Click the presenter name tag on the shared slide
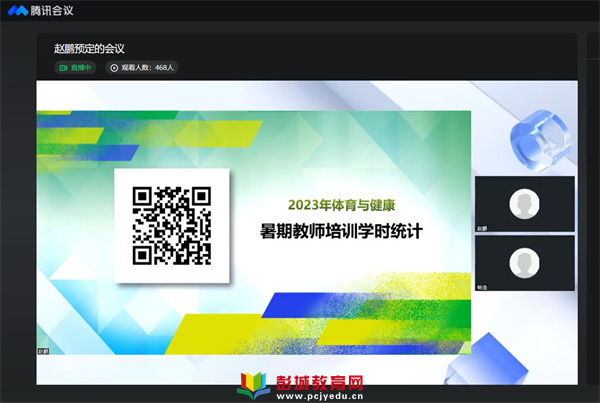The height and width of the screenshot is (403, 600). (x=43, y=351)
